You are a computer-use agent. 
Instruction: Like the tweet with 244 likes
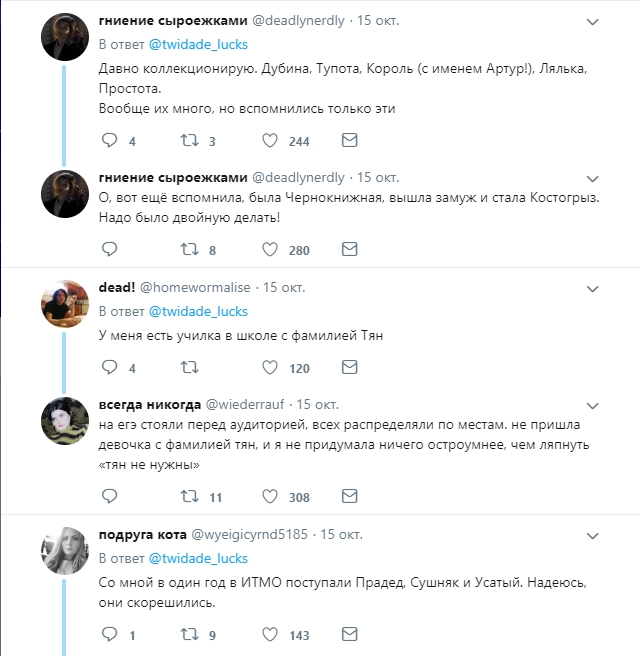[270, 141]
